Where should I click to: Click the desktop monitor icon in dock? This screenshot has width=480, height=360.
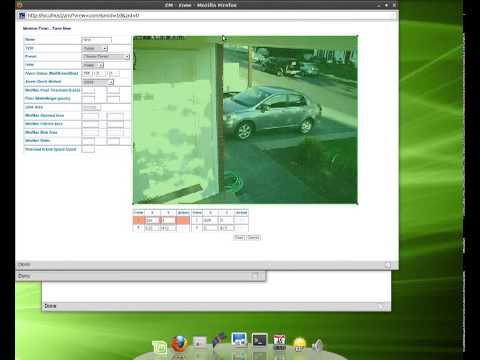[x=239, y=339]
